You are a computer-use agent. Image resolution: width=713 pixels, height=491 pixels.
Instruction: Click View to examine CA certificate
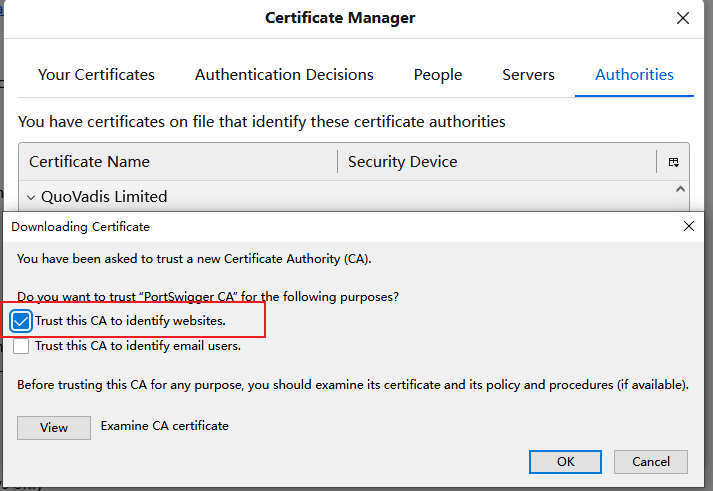(54, 428)
